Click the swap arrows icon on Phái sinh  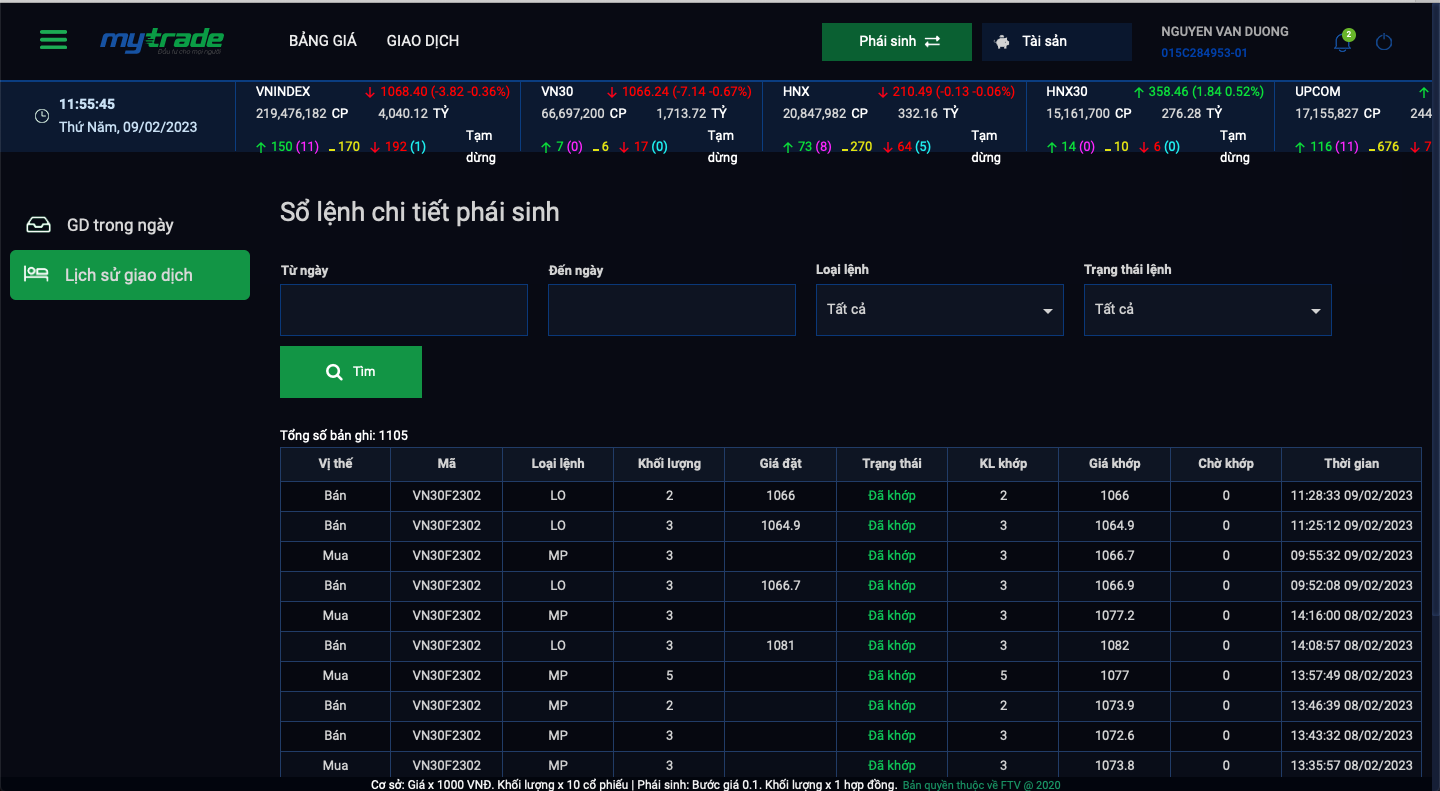(x=932, y=42)
